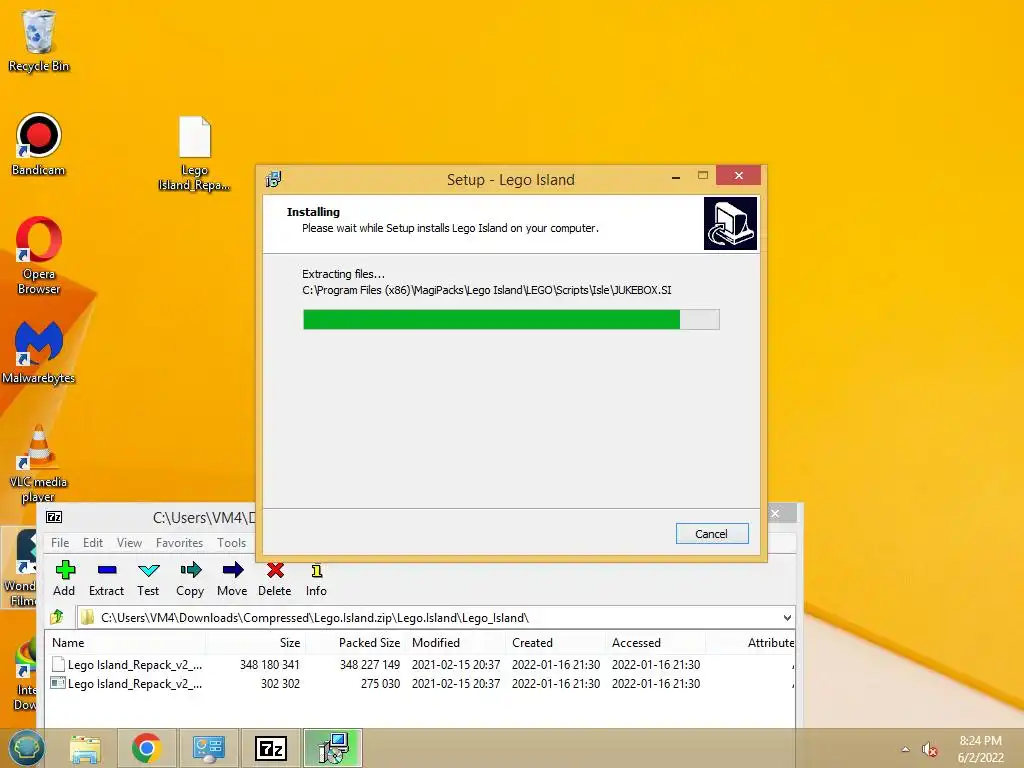The height and width of the screenshot is (768, 1024).
Task: Select the VLC media player shortcut
Action: pyautogui.click(x=39, y=464)
